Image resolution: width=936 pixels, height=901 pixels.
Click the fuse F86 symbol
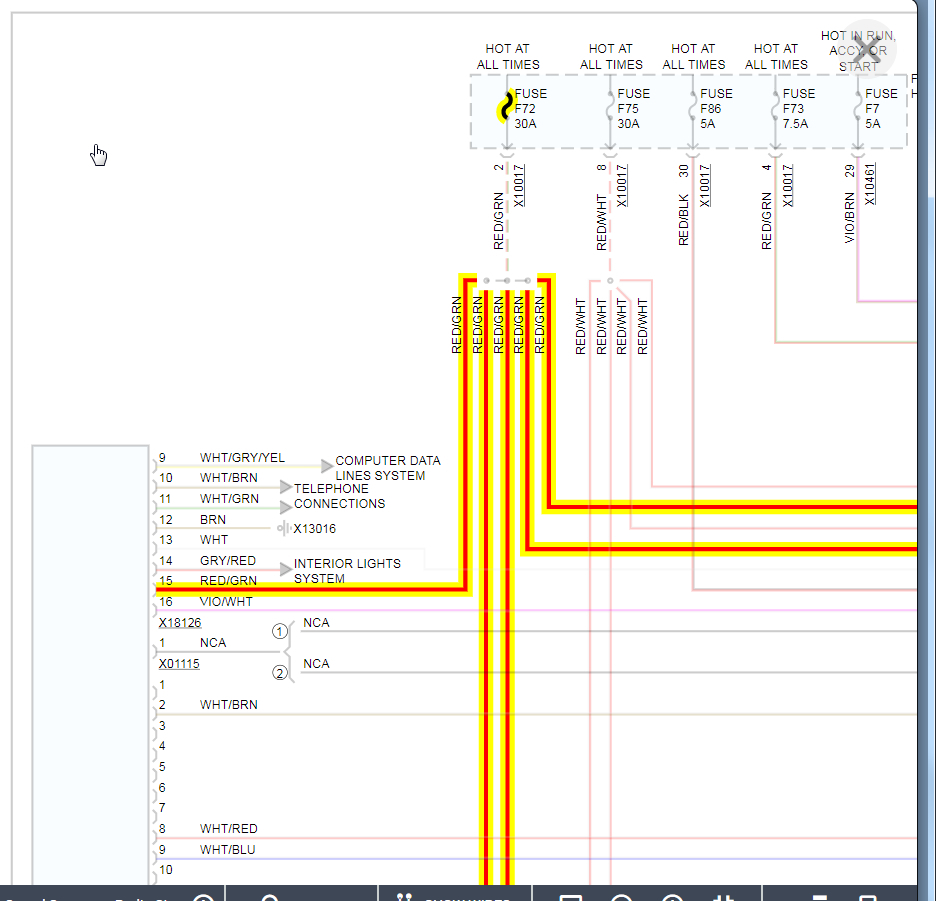point(692,108)
